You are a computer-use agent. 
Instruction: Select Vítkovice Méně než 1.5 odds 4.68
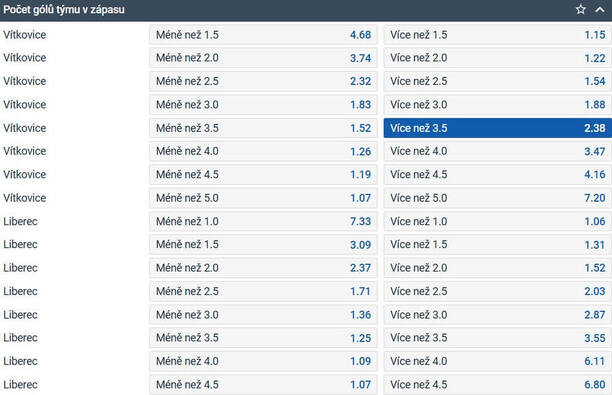(263, 35)
